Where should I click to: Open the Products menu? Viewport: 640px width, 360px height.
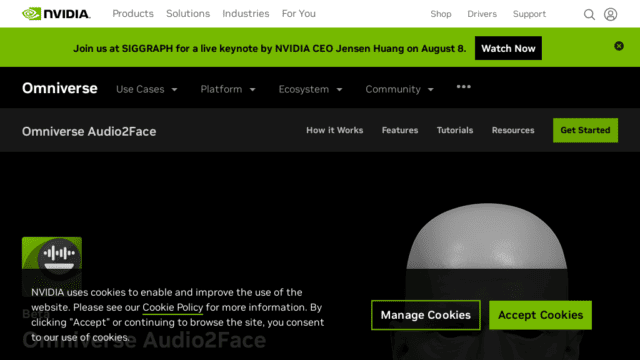tap(133, 14)
